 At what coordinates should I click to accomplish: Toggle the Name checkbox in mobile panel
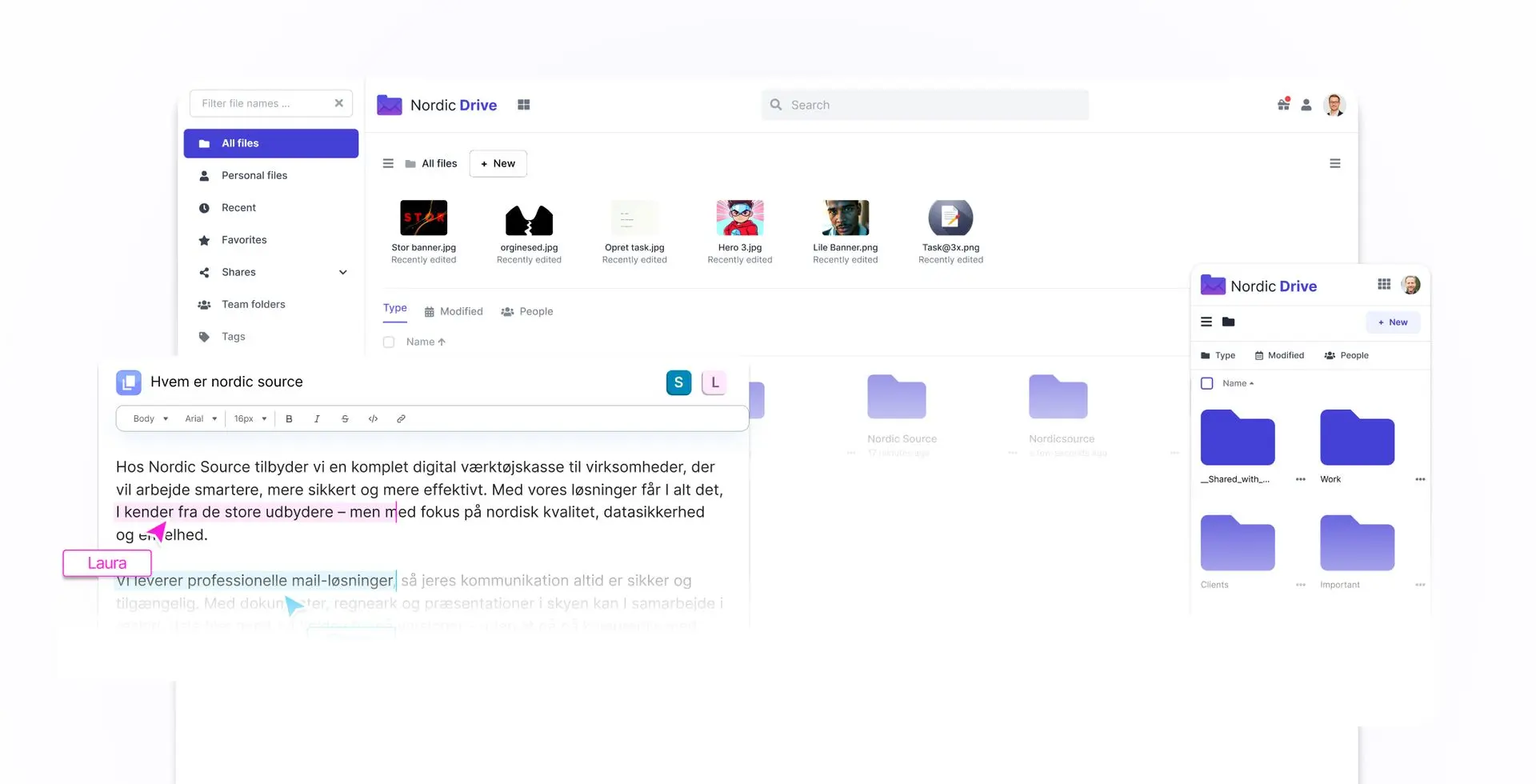coord(1207,383)
